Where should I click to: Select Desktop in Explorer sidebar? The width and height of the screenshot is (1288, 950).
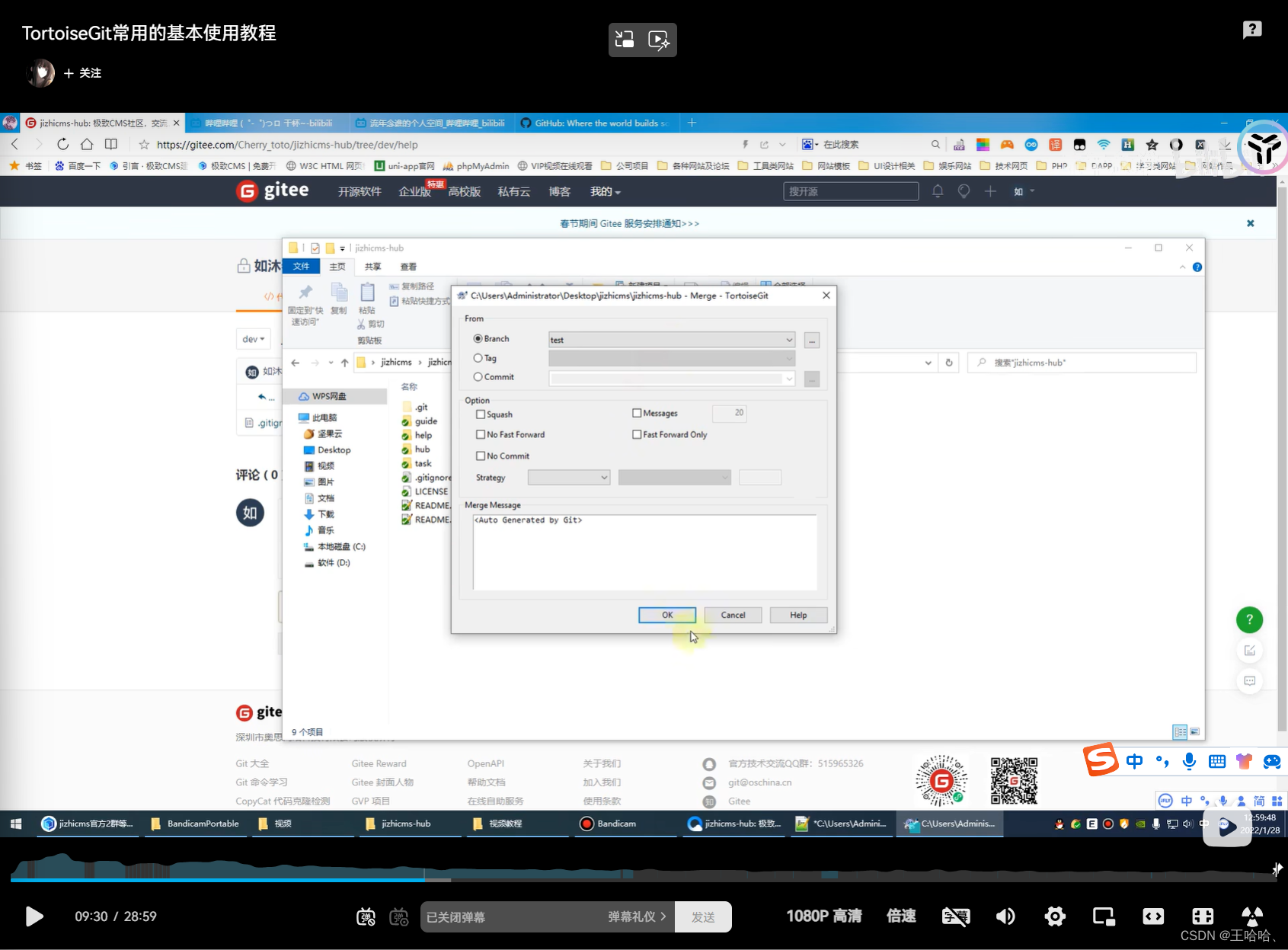[x=334, y=450]
